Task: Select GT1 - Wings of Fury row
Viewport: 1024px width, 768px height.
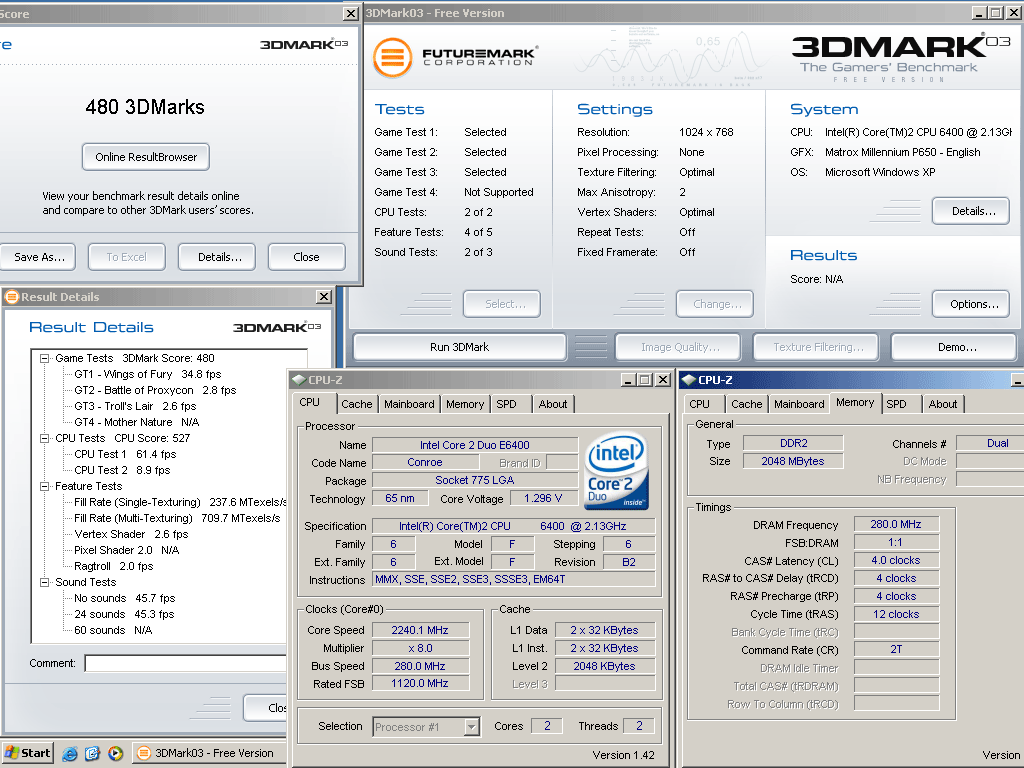Action: (148, 374)
